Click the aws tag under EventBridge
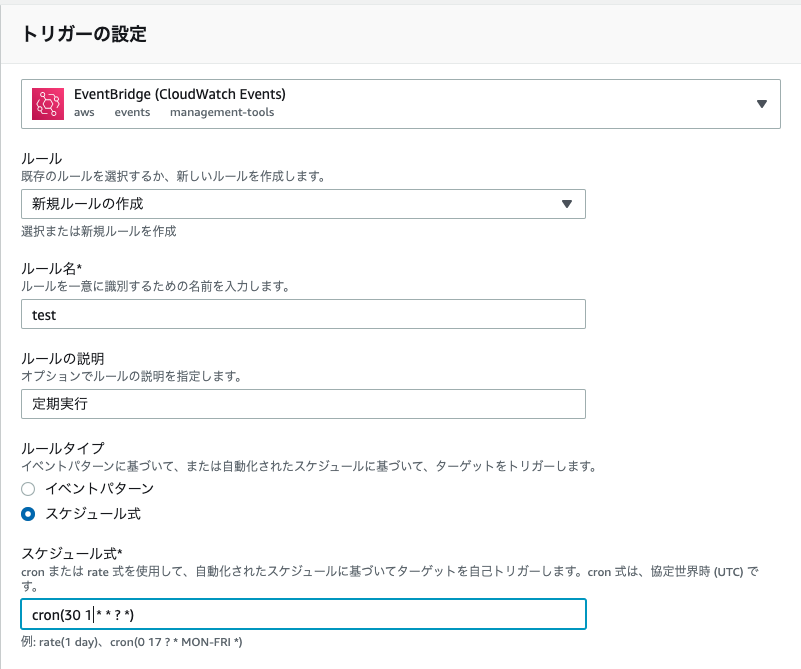The width and height of the screenshot is (801, 669). tap(84, 112)
